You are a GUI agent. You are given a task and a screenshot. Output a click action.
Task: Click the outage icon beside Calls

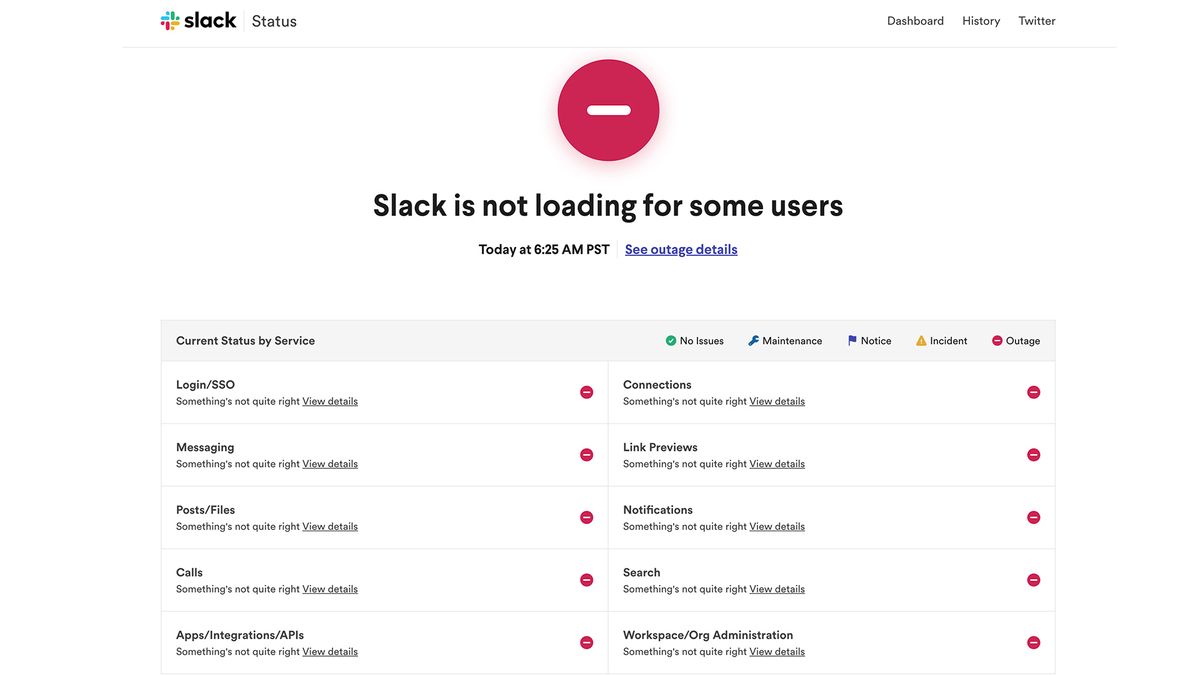[586, 578]
